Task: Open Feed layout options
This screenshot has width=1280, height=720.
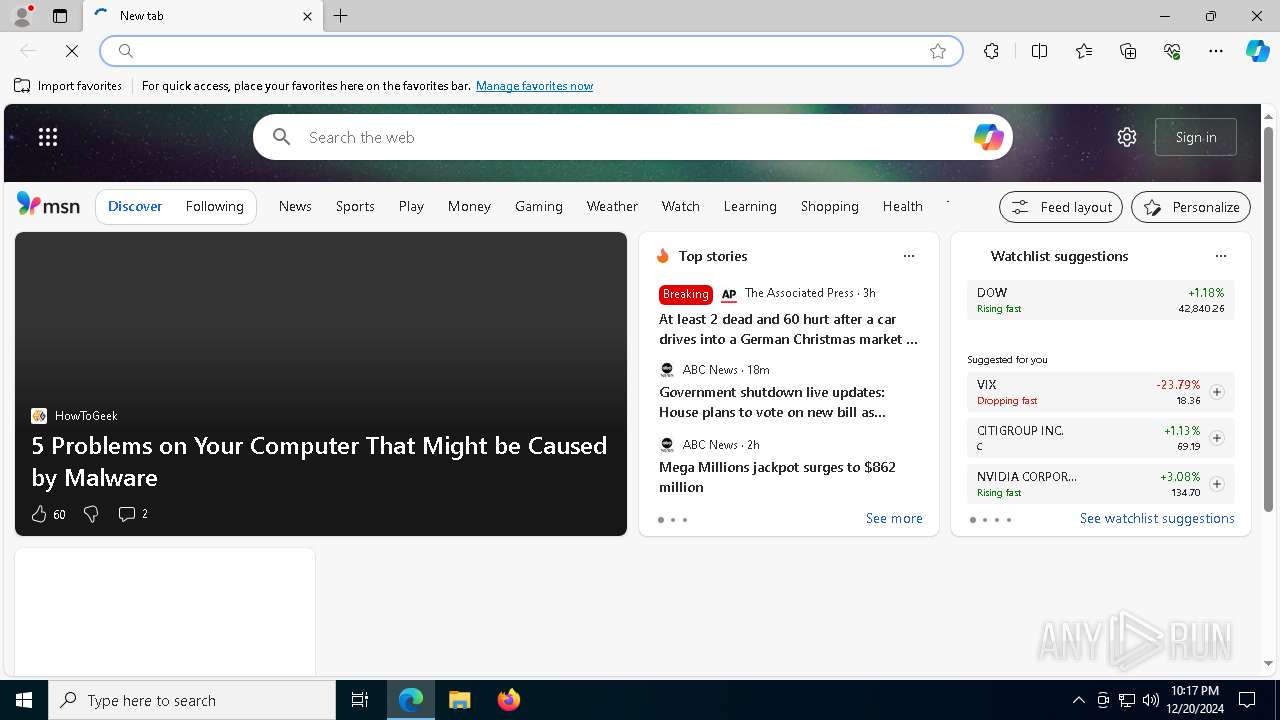Action: pos(1061,207)
